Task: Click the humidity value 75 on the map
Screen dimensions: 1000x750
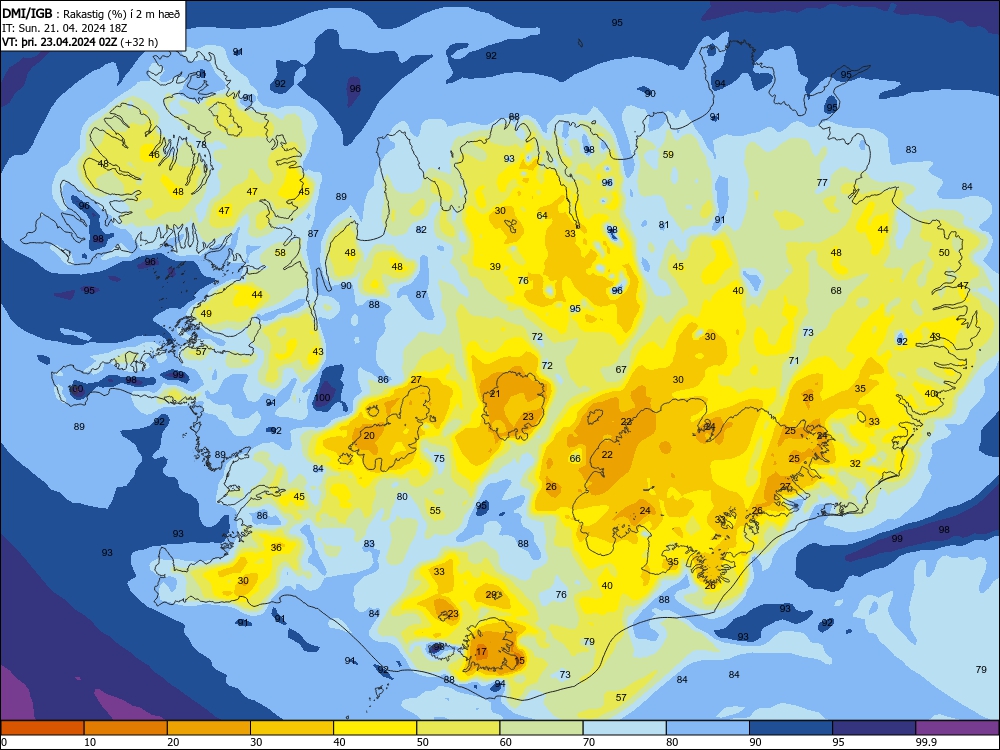Action: pyautogui.click(x=439, y=459)
